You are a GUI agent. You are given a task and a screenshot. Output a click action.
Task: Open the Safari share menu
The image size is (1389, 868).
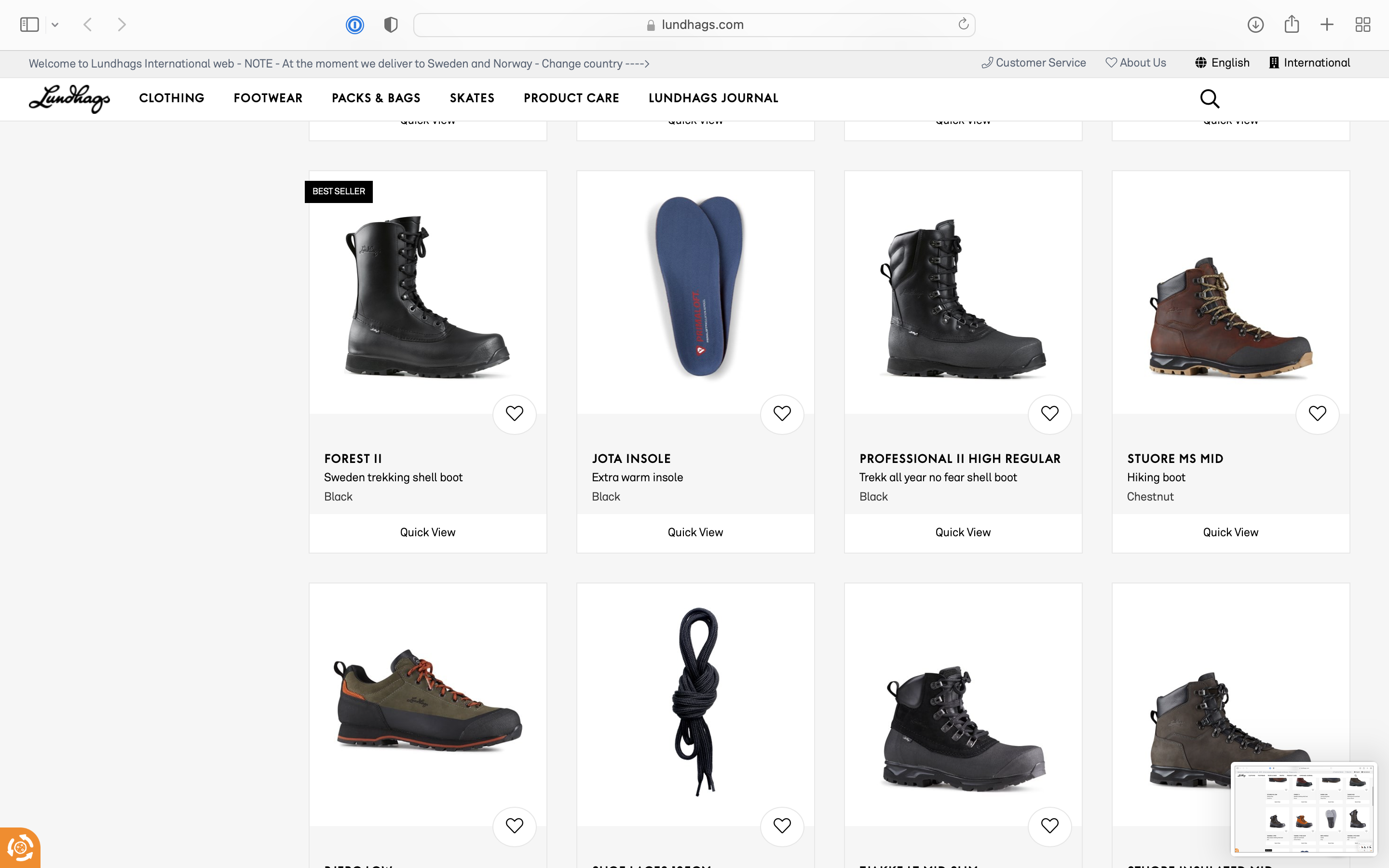coord(1292,24)
